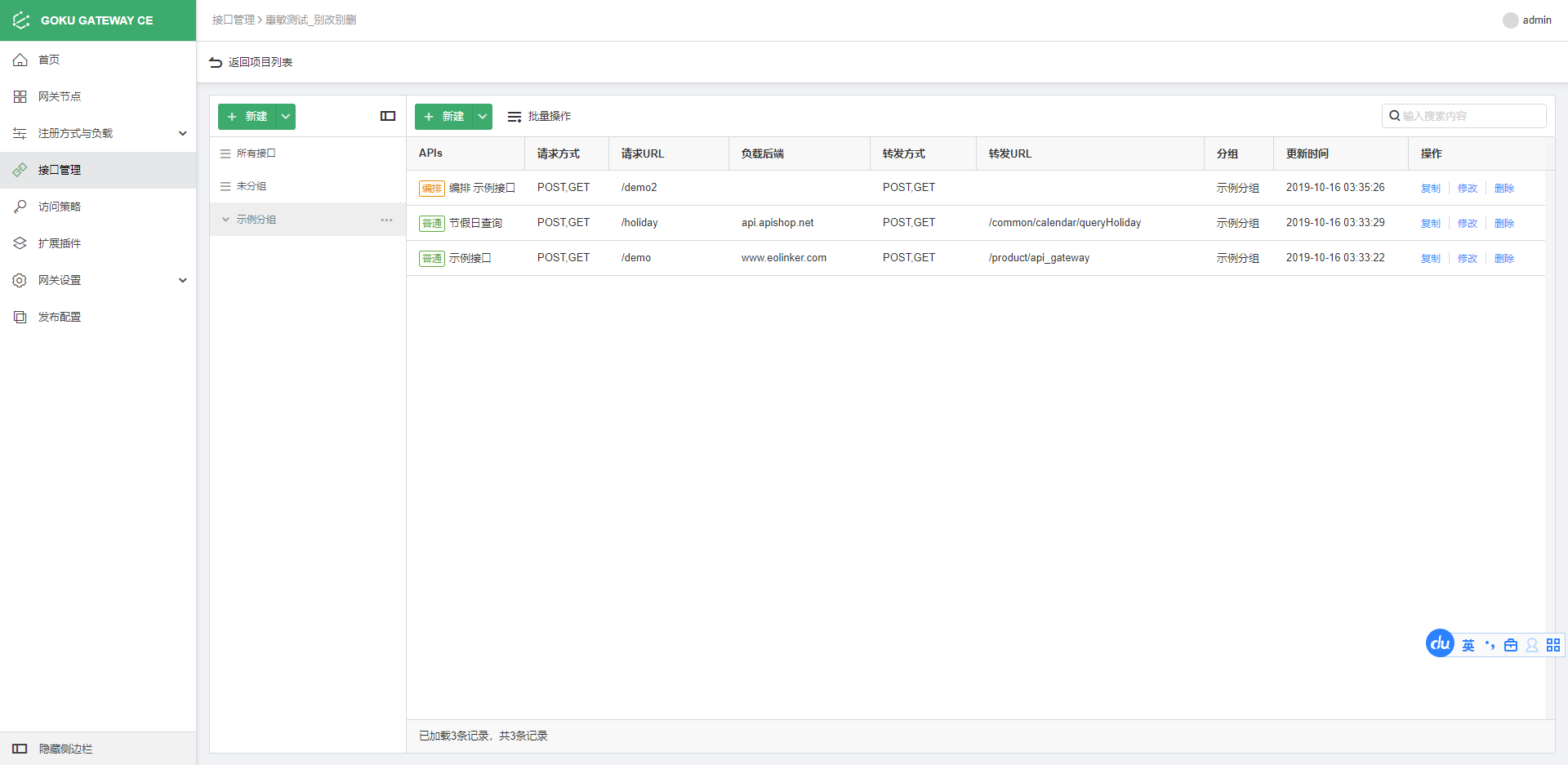This screenshot has width=1568, height=765.
Task: Open the group panel 新建 dropdown arrow
Action: coord(286,117)
